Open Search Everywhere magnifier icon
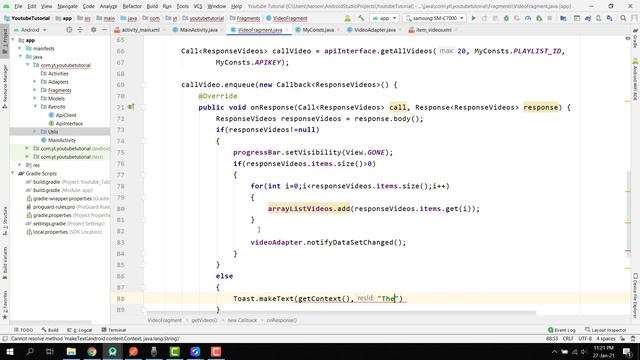 623,18
